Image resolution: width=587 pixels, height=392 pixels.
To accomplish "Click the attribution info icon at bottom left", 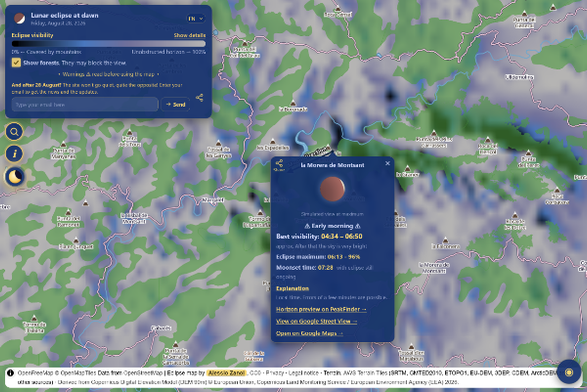I will click(x=10, y=373).
